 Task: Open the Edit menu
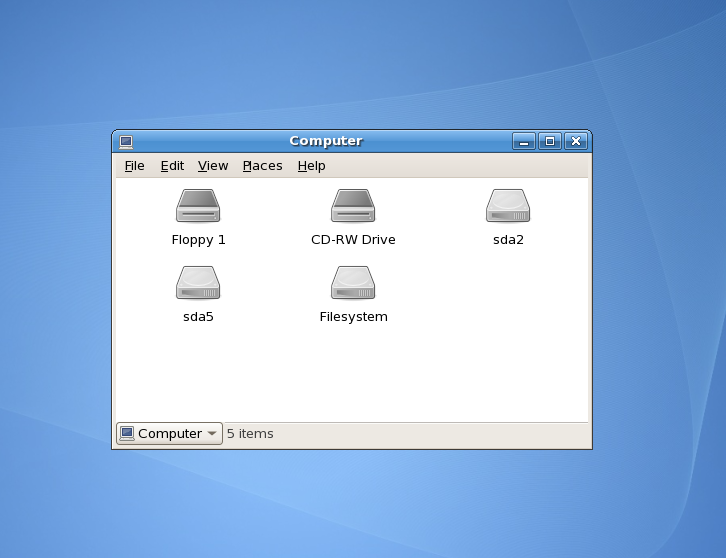pos(172,166)
